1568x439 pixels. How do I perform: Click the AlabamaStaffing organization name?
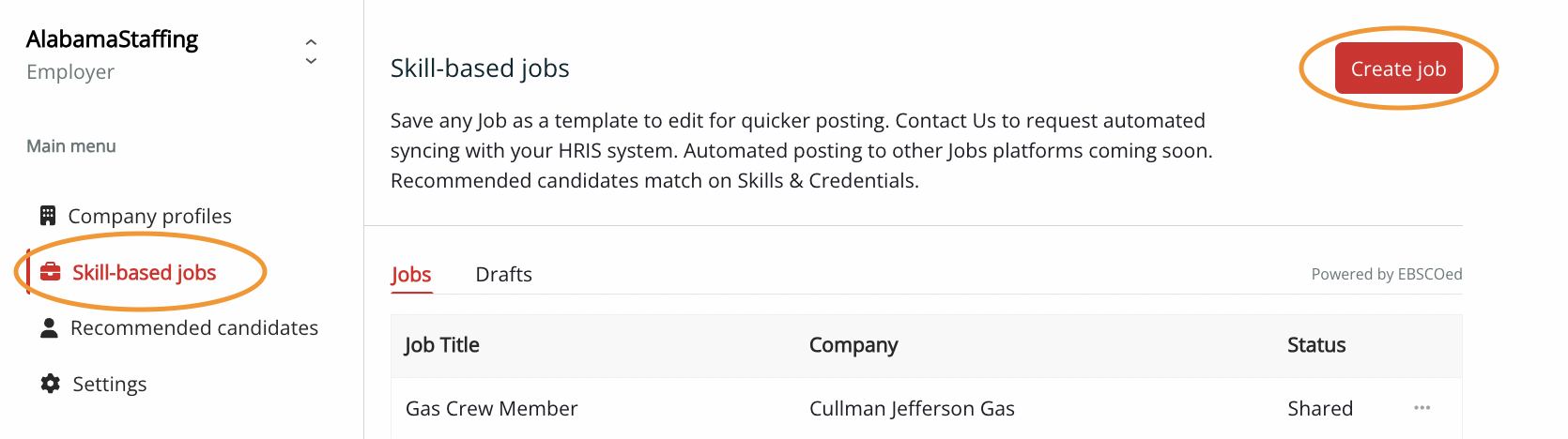pyautogui.click(x=113, y=39)
